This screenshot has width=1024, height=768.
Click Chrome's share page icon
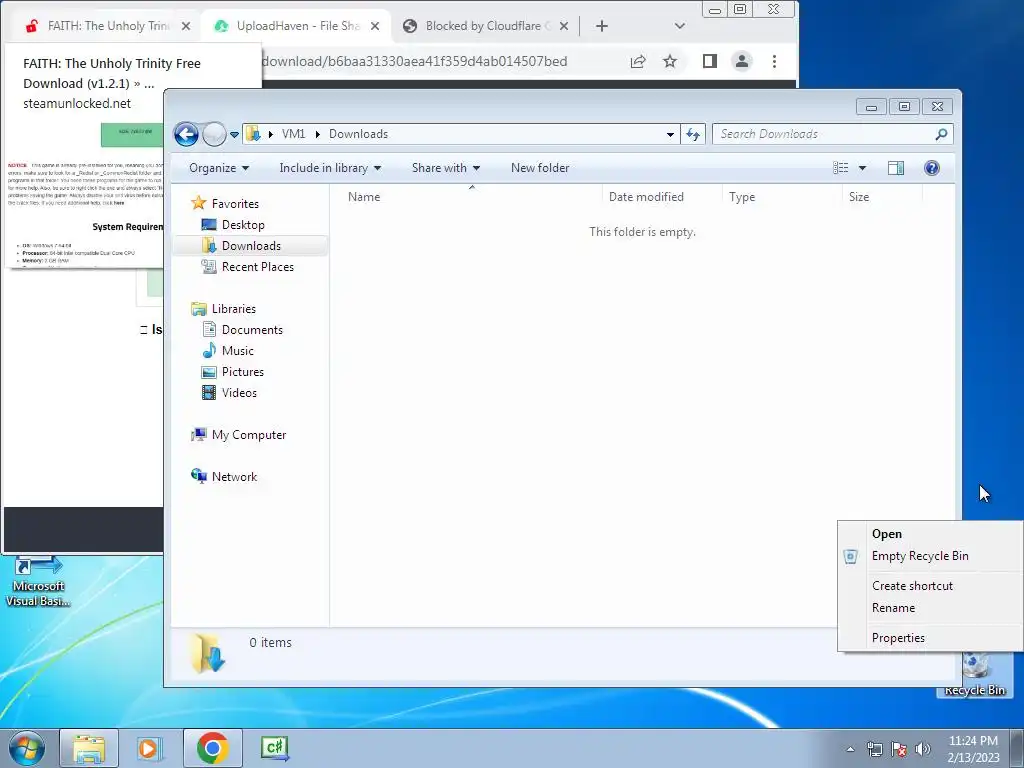click(x=638, y=61)
